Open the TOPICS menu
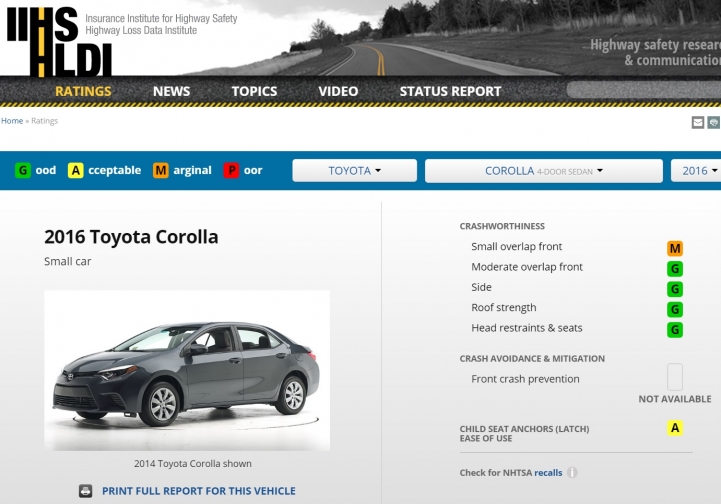This screenshot has height=504, width=721. pyautogui.click(x=254, y=91)
